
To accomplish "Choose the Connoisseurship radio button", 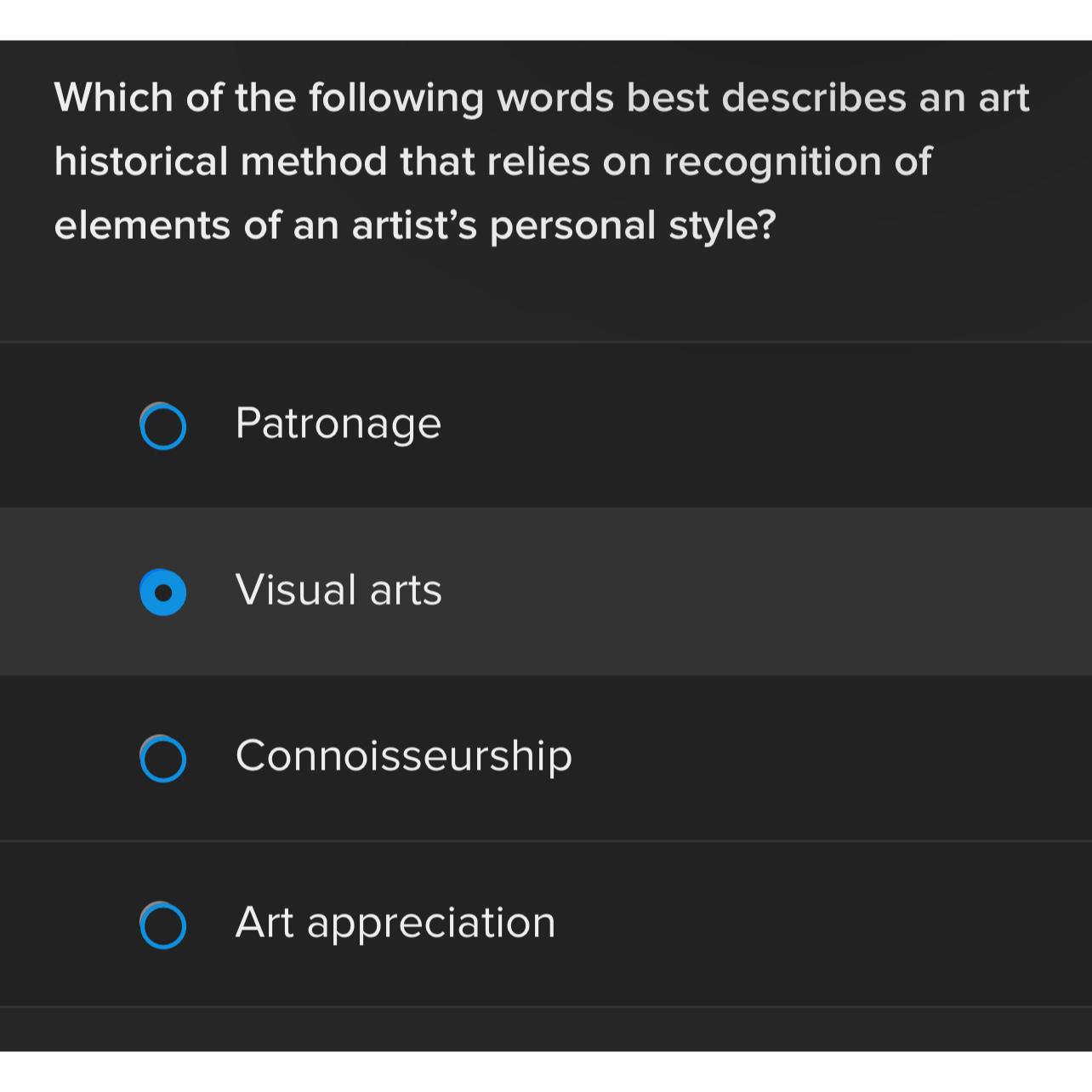I will [x=162, y=758].
